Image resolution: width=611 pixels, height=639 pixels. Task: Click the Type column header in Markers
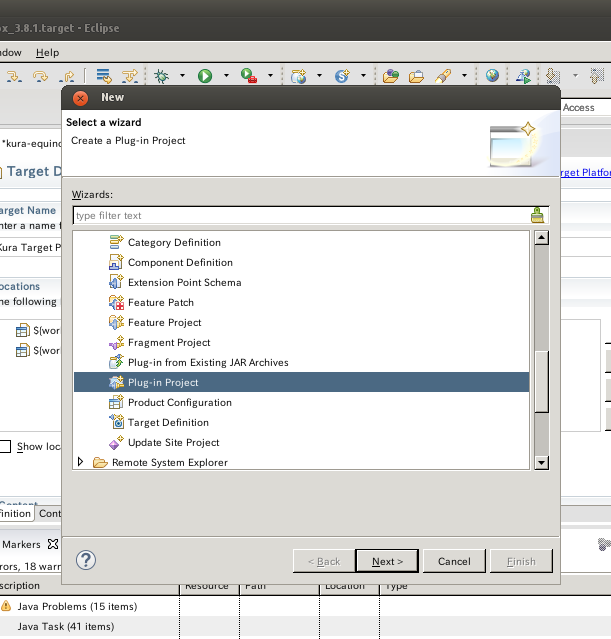(396, 587)
